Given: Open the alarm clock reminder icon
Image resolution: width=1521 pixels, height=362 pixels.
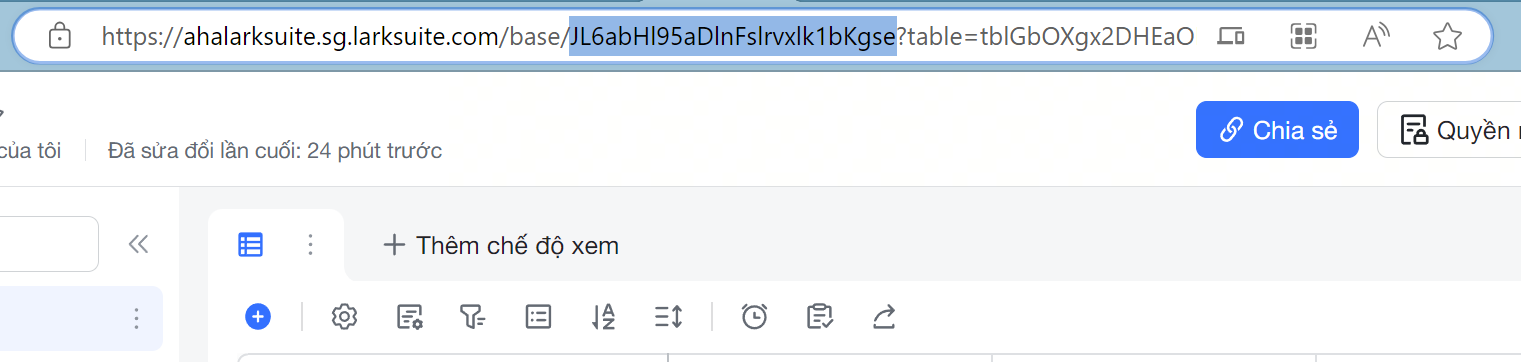Looking at the screenshot, I should (x=754, y=317).
